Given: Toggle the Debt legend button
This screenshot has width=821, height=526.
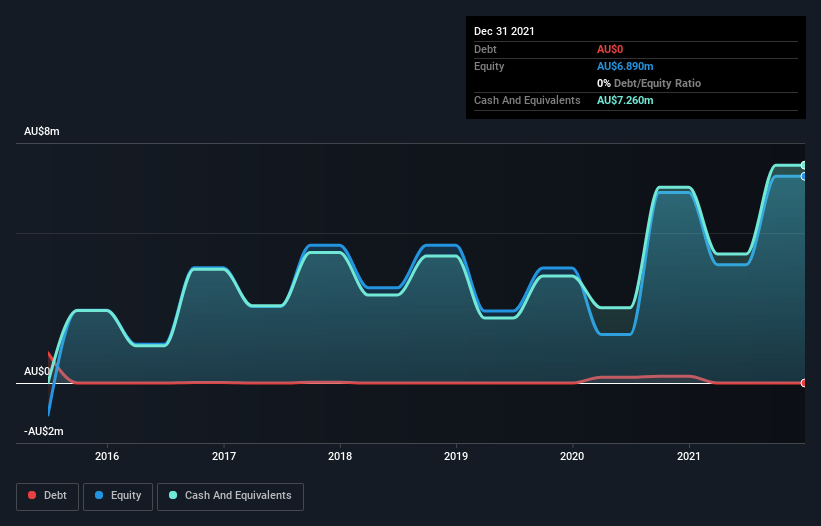Looking at the screenshot, I should click(48, 496).
